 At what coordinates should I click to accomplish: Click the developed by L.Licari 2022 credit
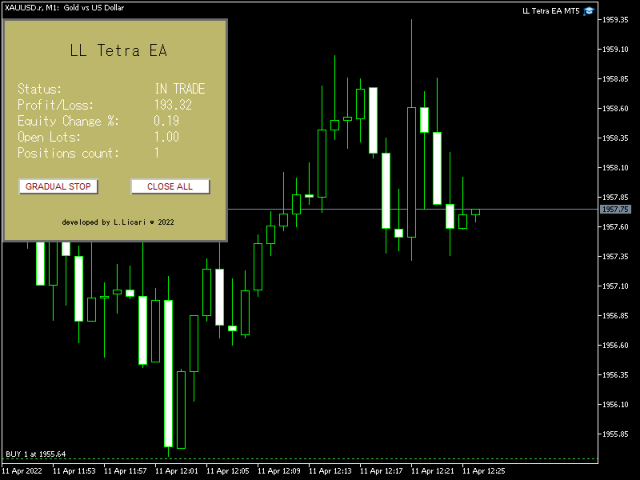118,222
